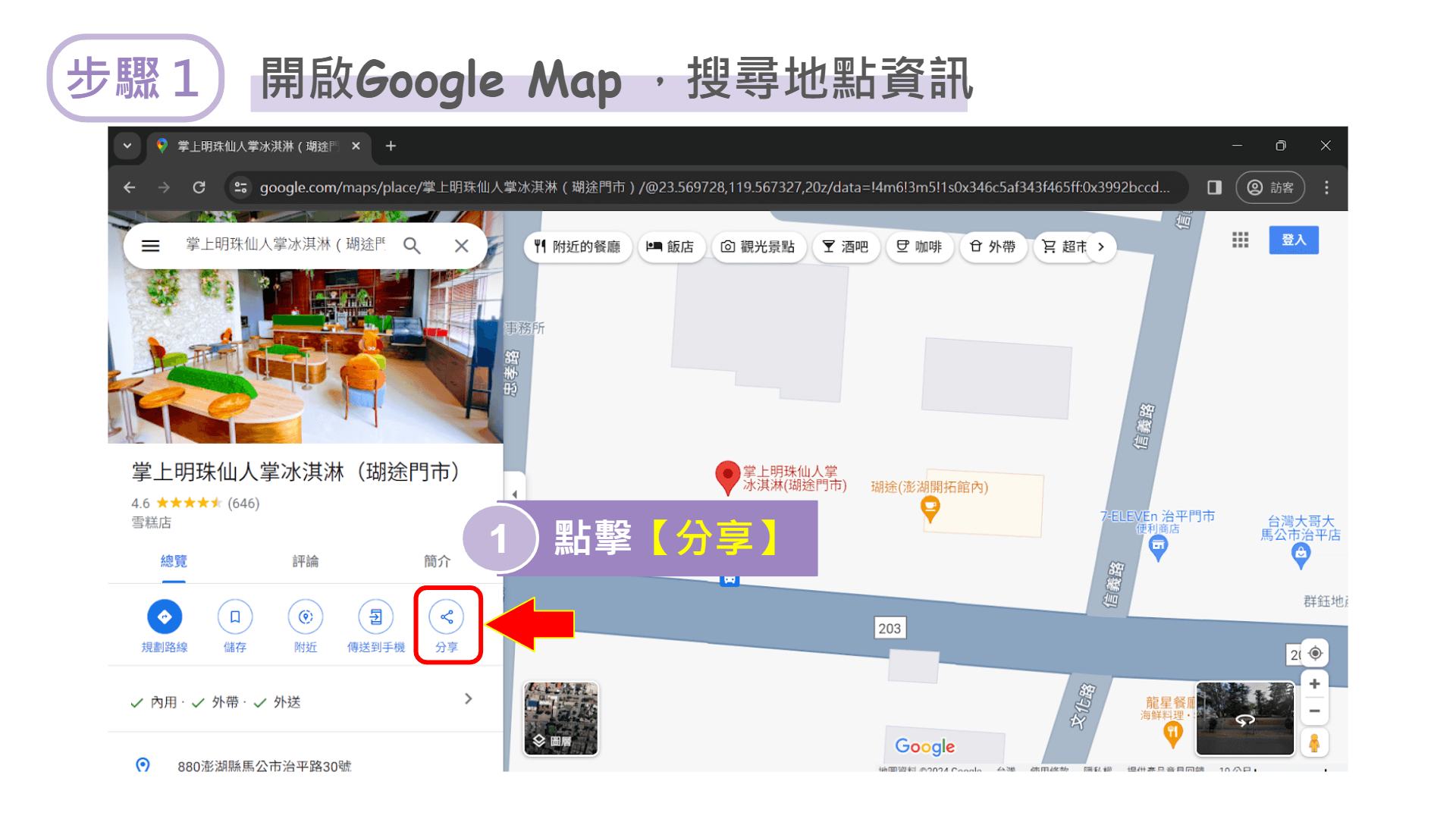
Task: Click the Pegman street view icon
Action: point(1315,743)
